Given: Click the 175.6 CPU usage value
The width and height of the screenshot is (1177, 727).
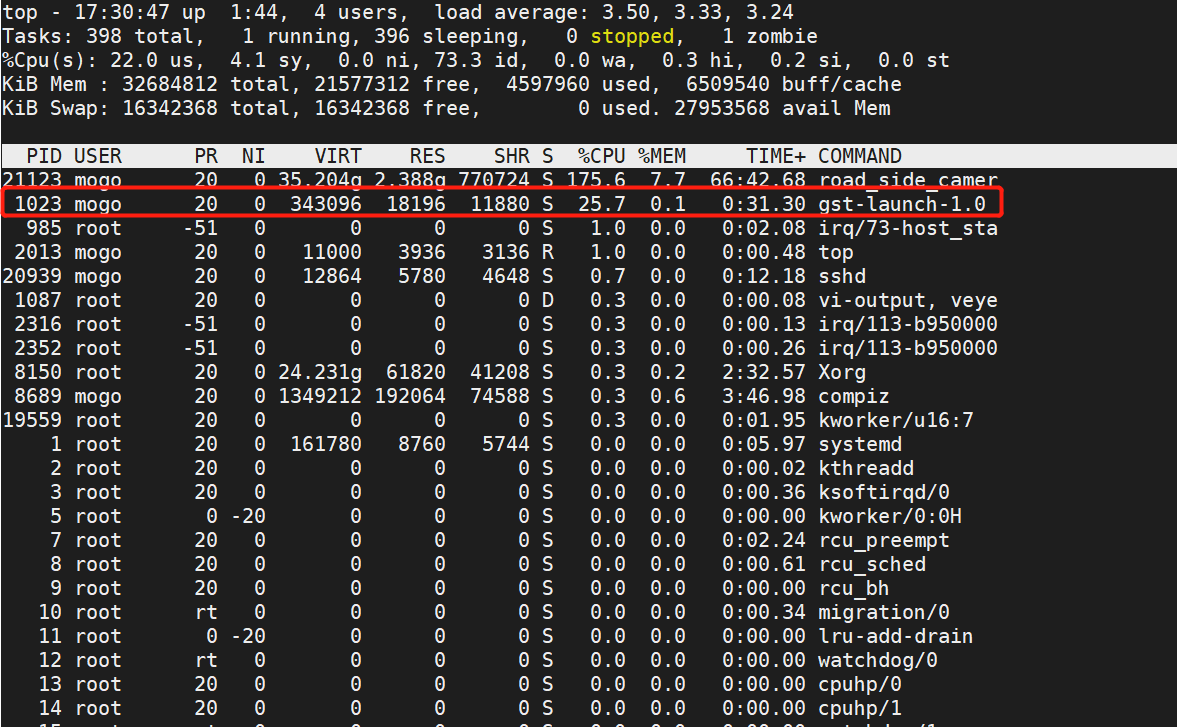Looking at the screenshot, I should tap(601, 180).
